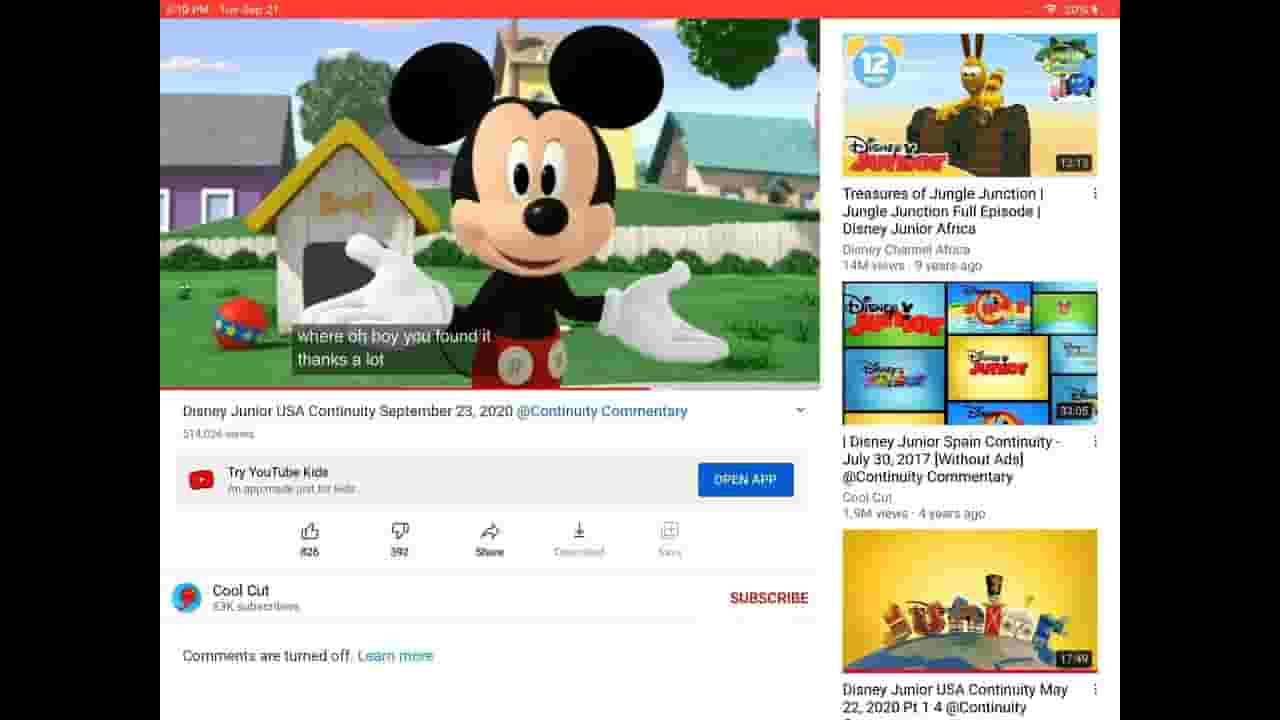Tap 'Cool Cut' under Spain Continuity video

pyautogui.click(x=867, y=498)
